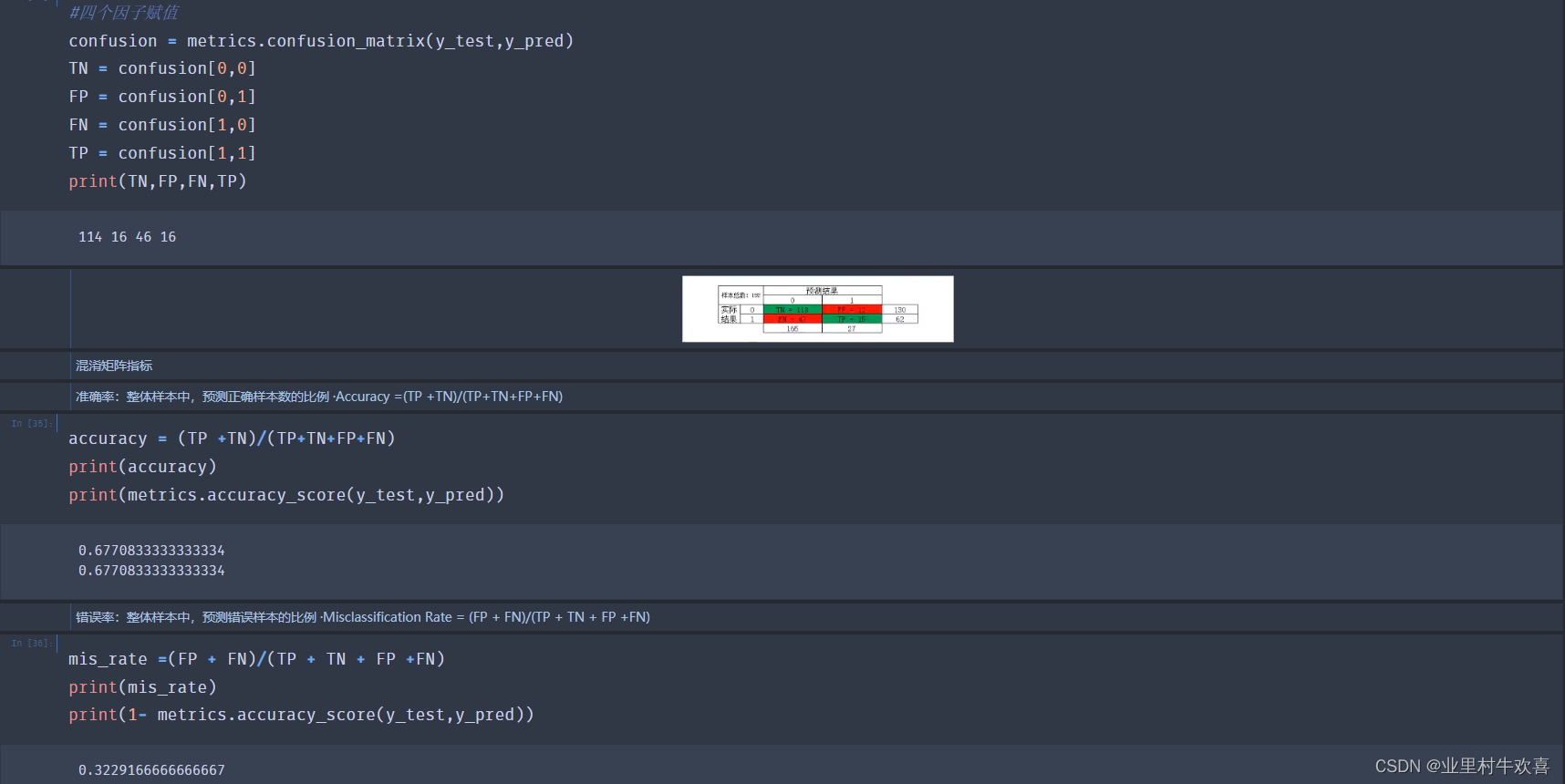This screenshot has width=1565, height=784.
Task: Click the confusion matrix table thumbnail image
Action: 817,309
